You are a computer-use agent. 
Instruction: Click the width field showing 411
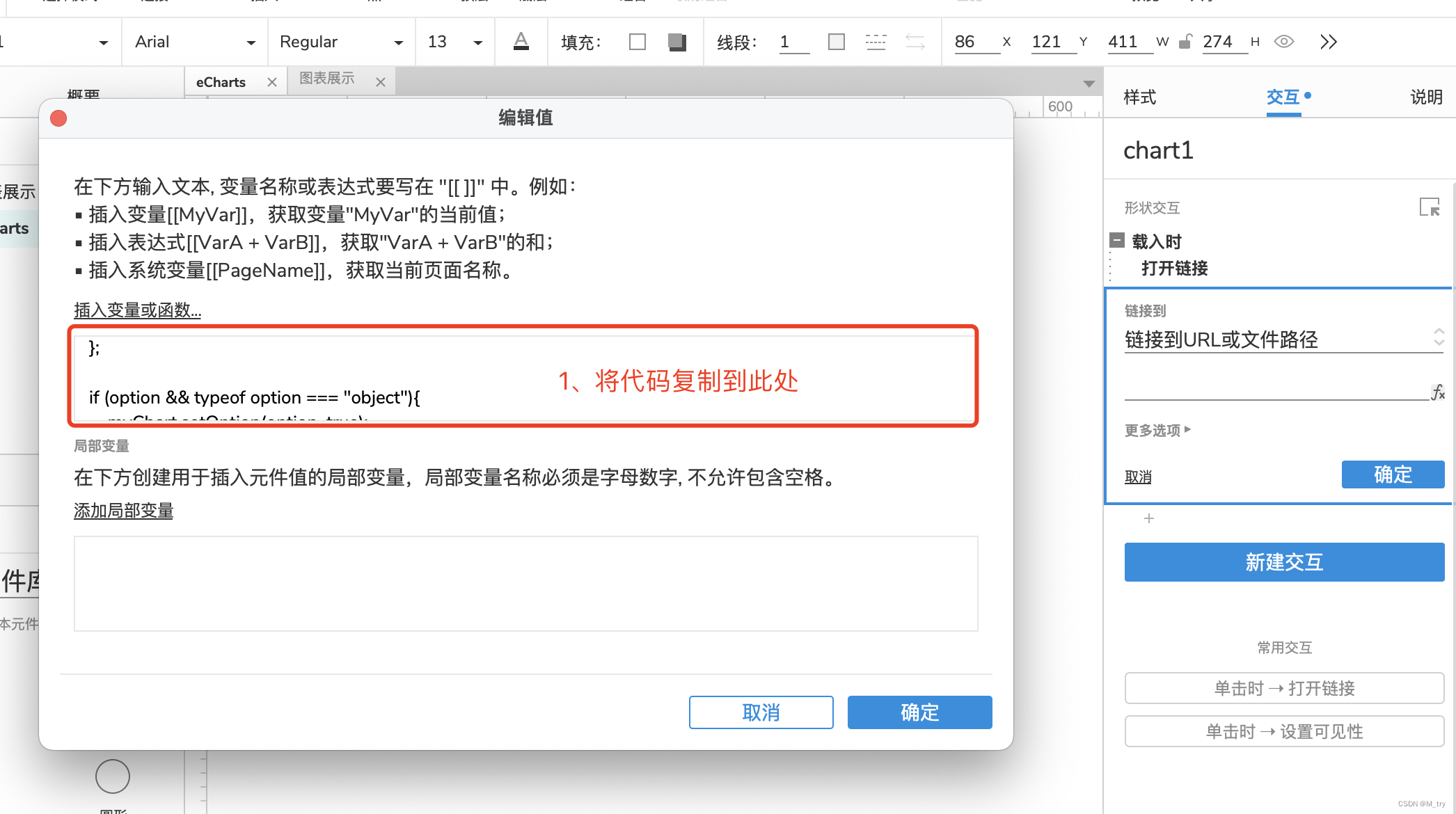click(x=1130, y=42)
